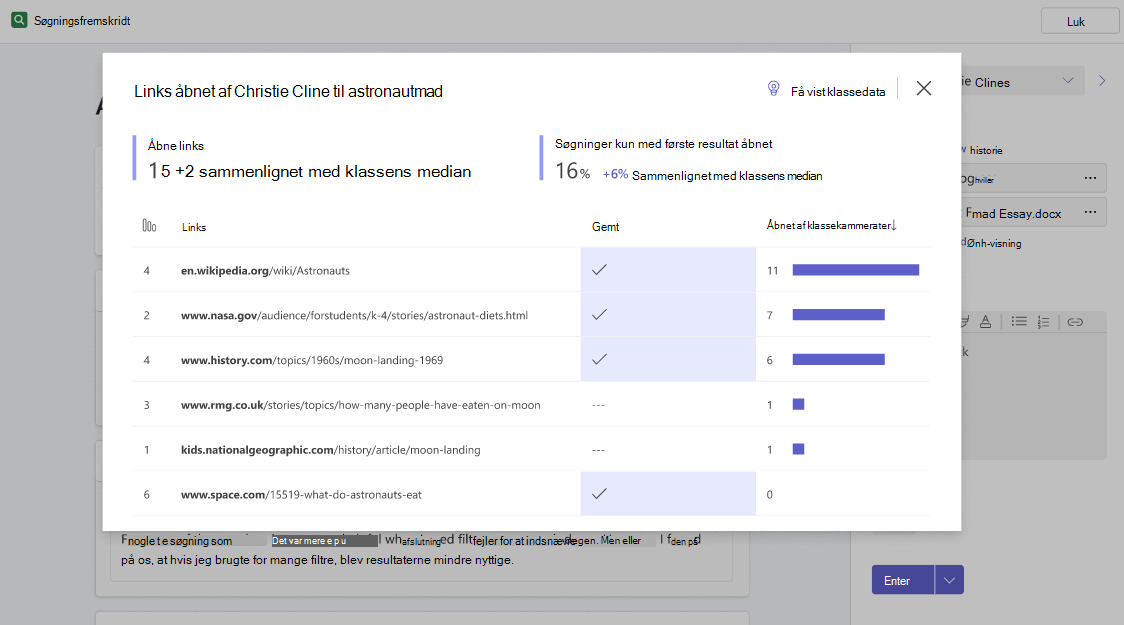Click the saved checkmark for www.space.com row
Image resolution: width=1124 pixels, height=625 pixels.
point(599,493)
